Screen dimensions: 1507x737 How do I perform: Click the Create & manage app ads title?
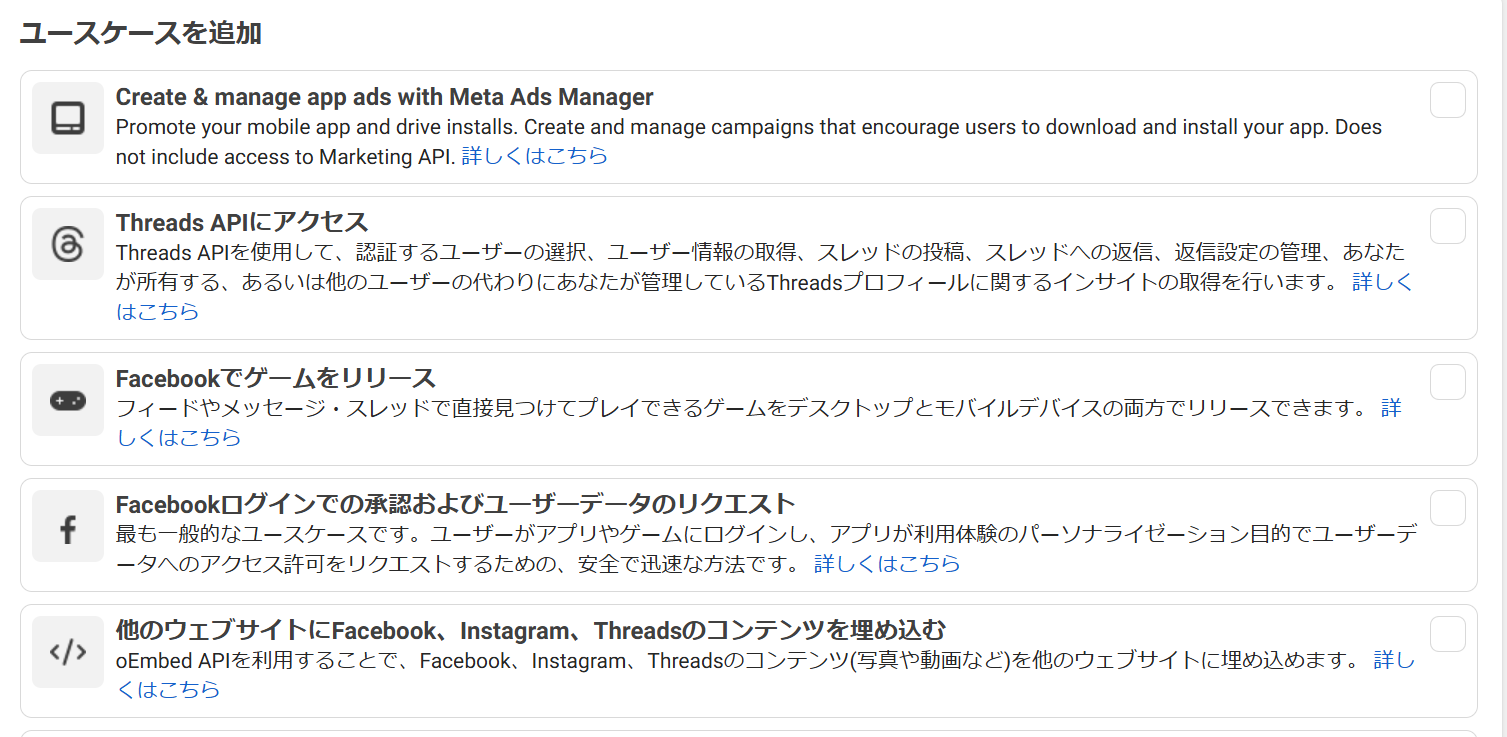(385, 96)
